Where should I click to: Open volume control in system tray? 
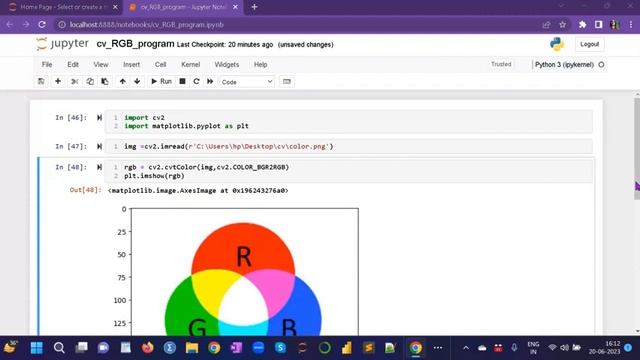pyautogui.click(x=564, y=348)
